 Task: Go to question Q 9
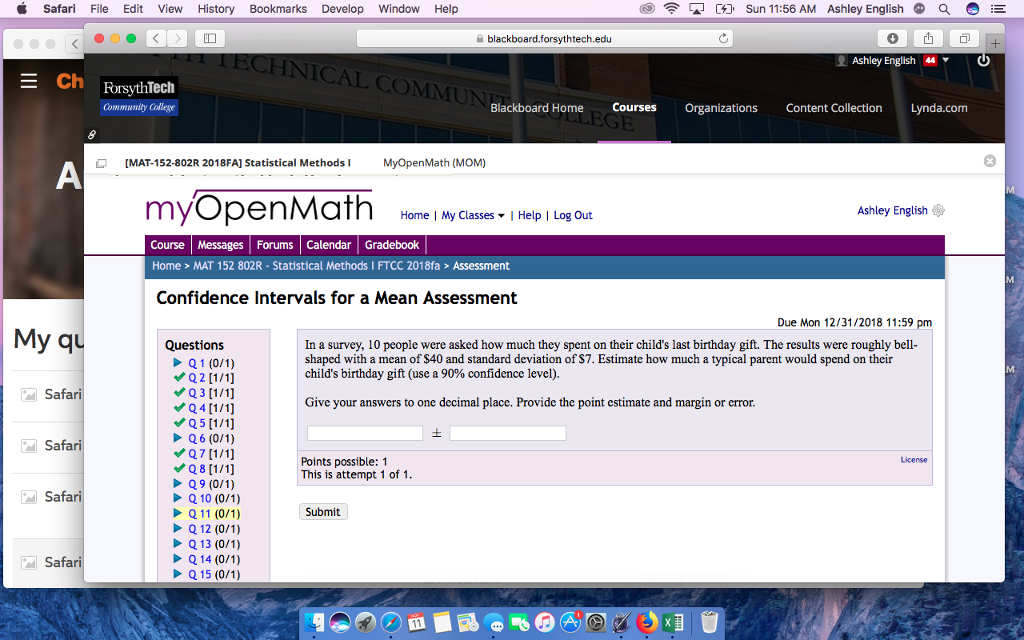click(197, 484)
